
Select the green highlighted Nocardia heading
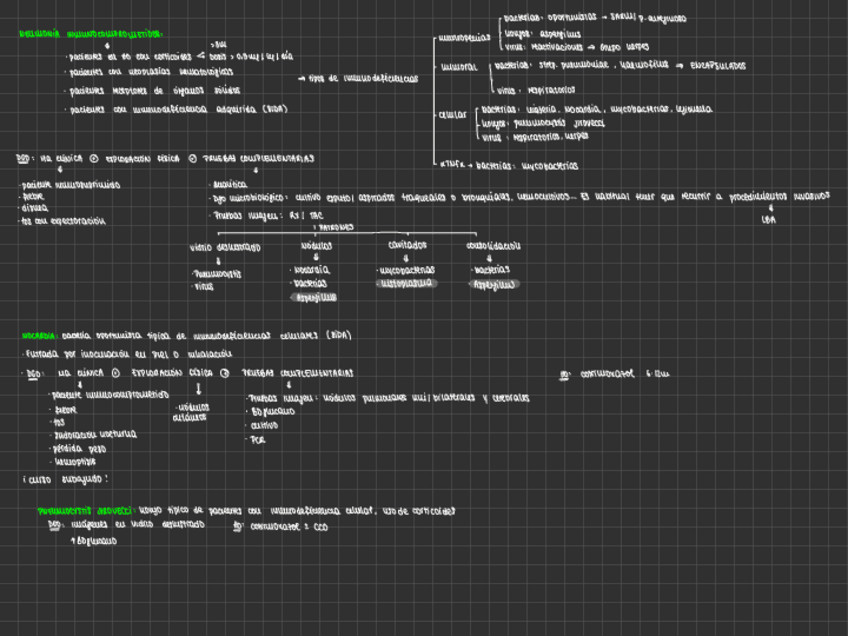tap(38, 336)
